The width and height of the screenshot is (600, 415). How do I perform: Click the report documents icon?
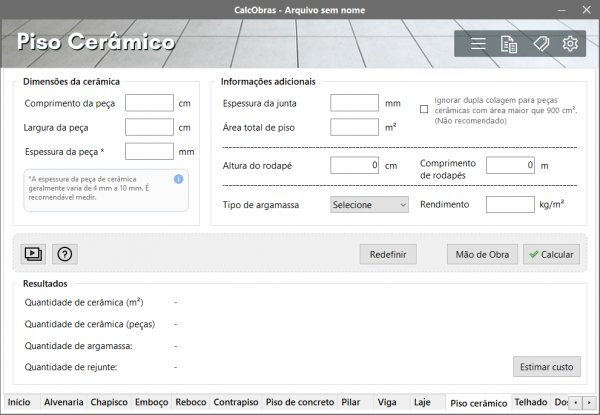tap(509, 44)
